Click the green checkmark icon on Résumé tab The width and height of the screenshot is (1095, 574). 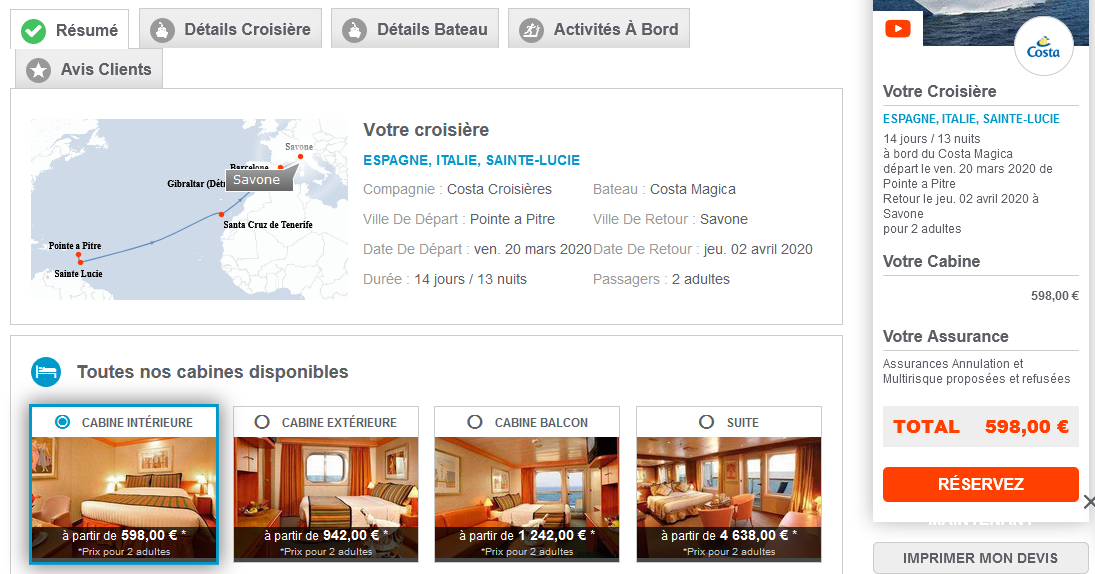[34, 31]
